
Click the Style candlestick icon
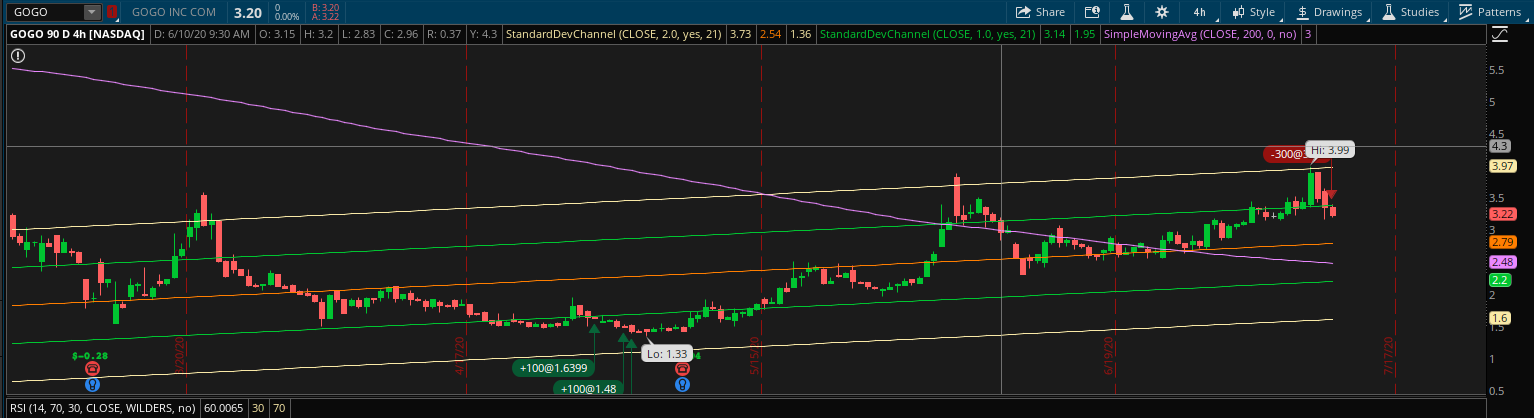click(x=1238, y=12)
